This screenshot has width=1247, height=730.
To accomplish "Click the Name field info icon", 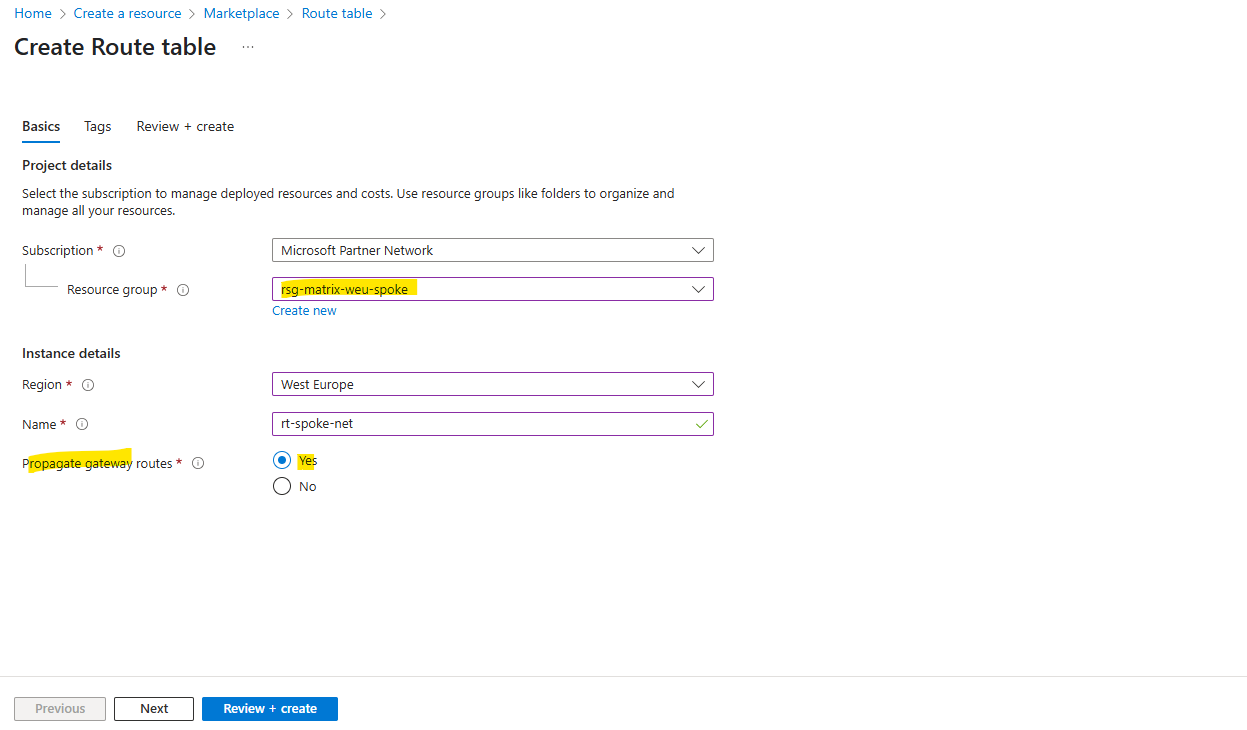I will pos(82,424).
